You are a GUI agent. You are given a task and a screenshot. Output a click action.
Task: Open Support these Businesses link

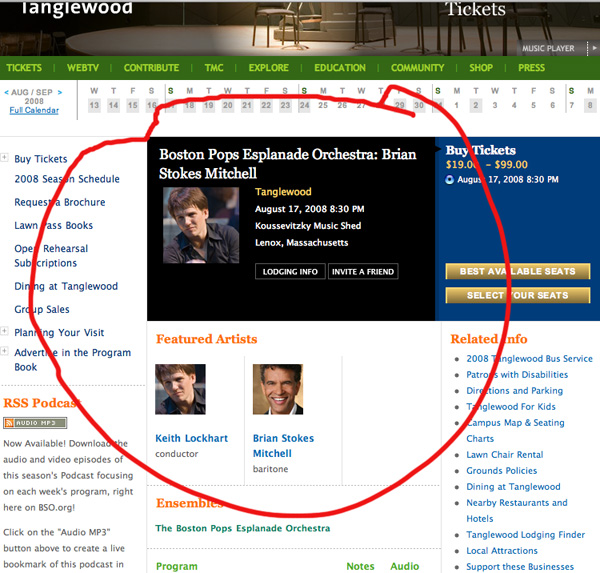[x=520, y=567]
